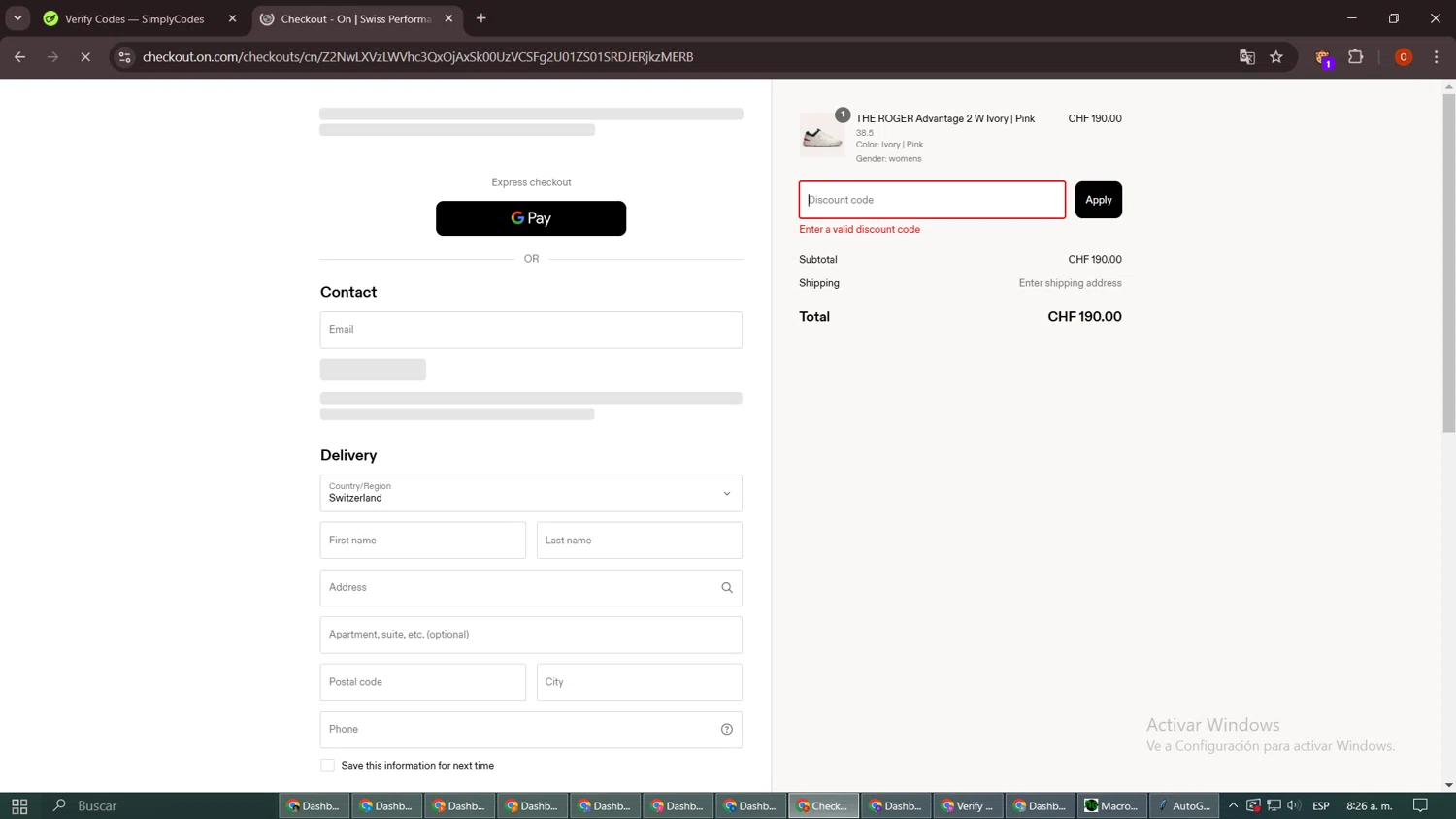
Task: Click the volume icon in system tray
Action: pyautogui.click(x=1294, y=805)
